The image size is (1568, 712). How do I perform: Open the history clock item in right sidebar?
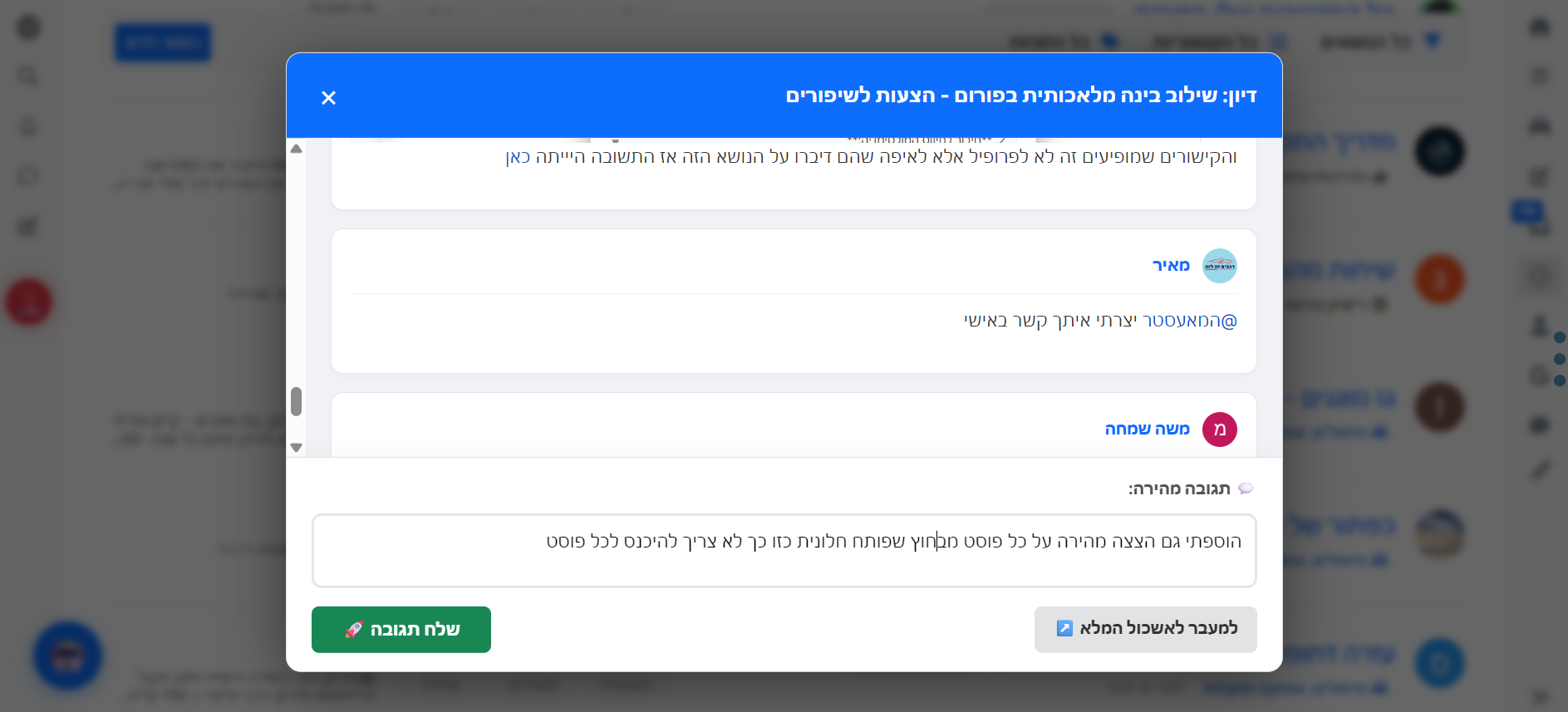[x=1539, y=376]
